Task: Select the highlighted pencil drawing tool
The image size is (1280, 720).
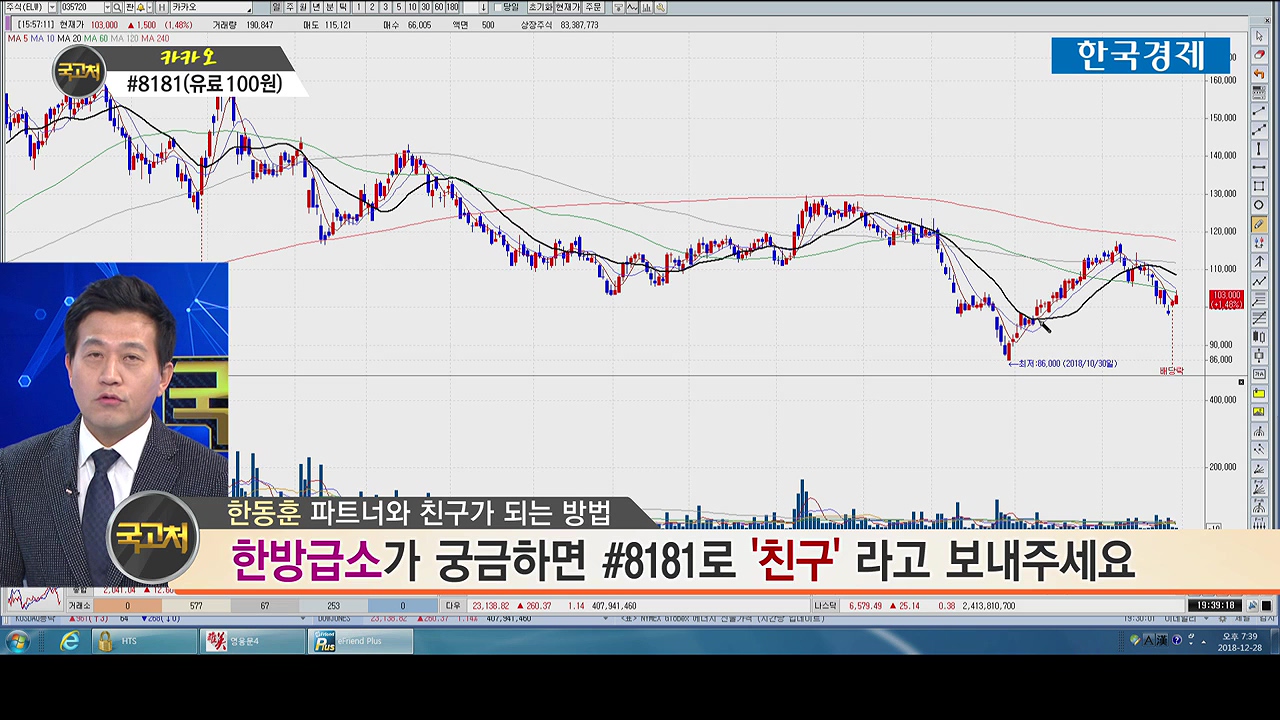Action: click(1260, 224)
